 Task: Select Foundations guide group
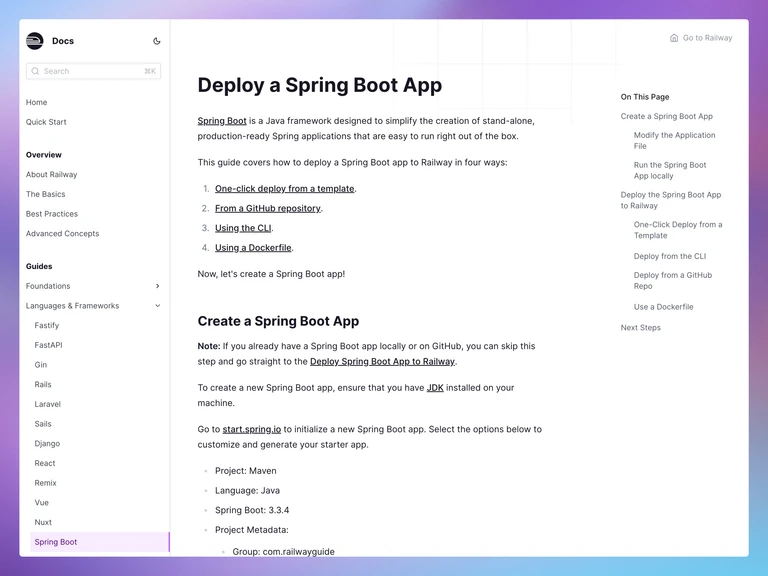48,286
